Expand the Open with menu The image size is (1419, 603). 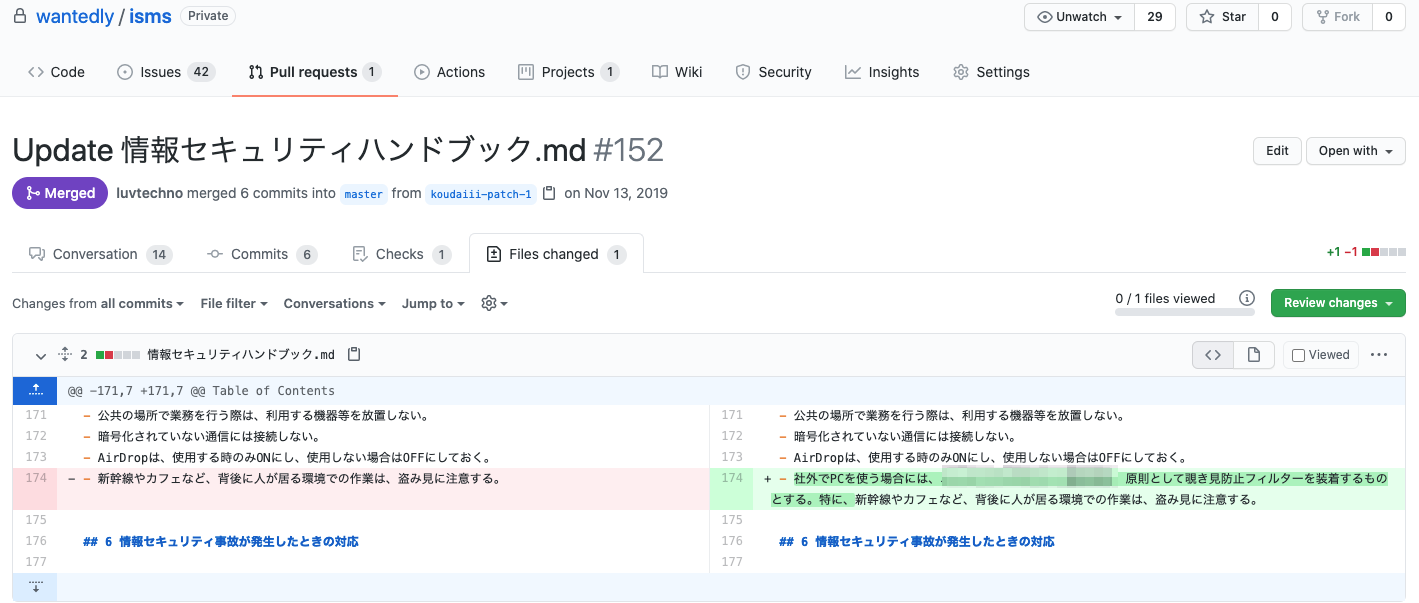[x=1355, y=151]
